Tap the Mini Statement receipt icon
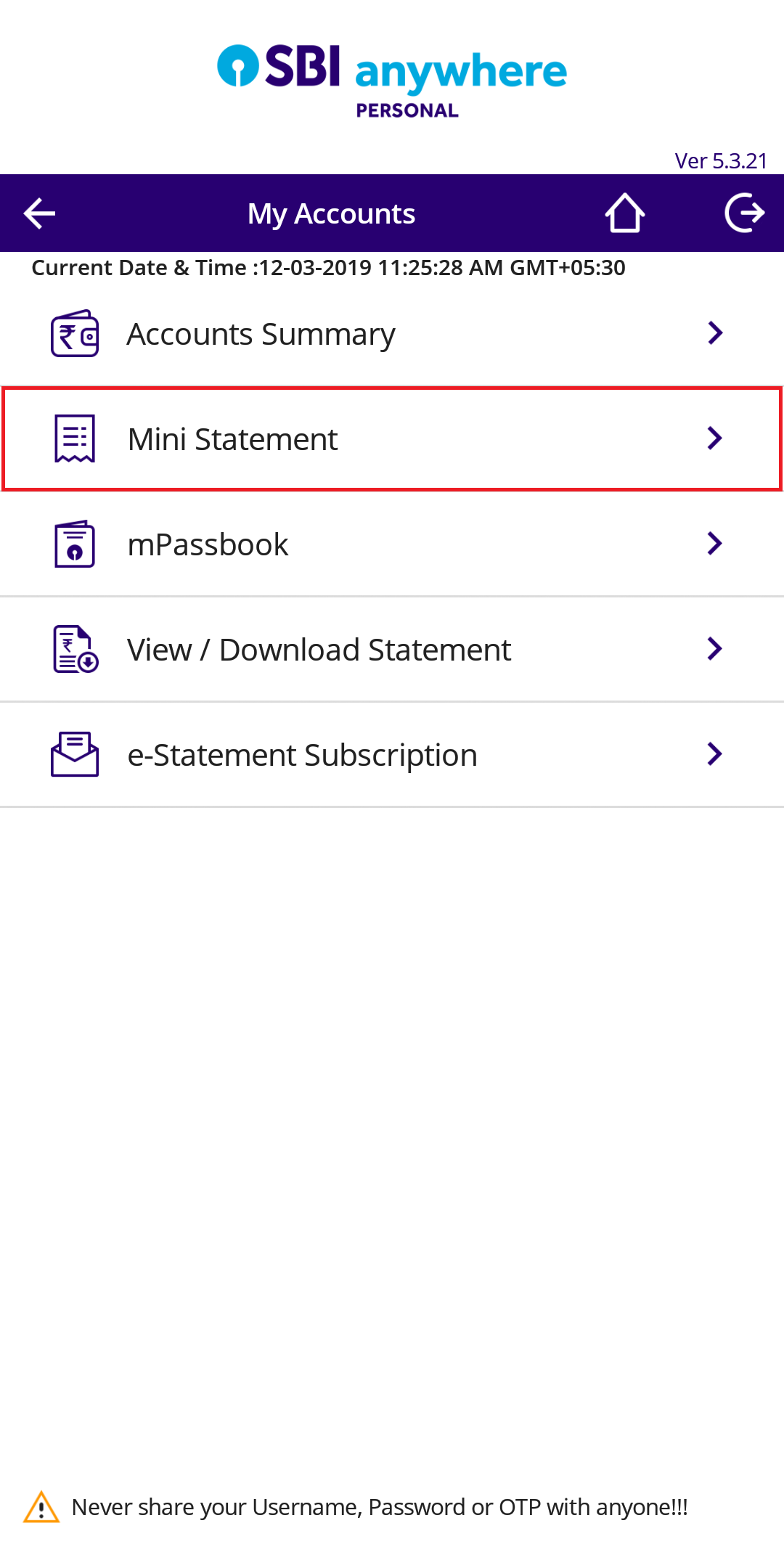This screenshot has width=784, height=1568. 75,438
